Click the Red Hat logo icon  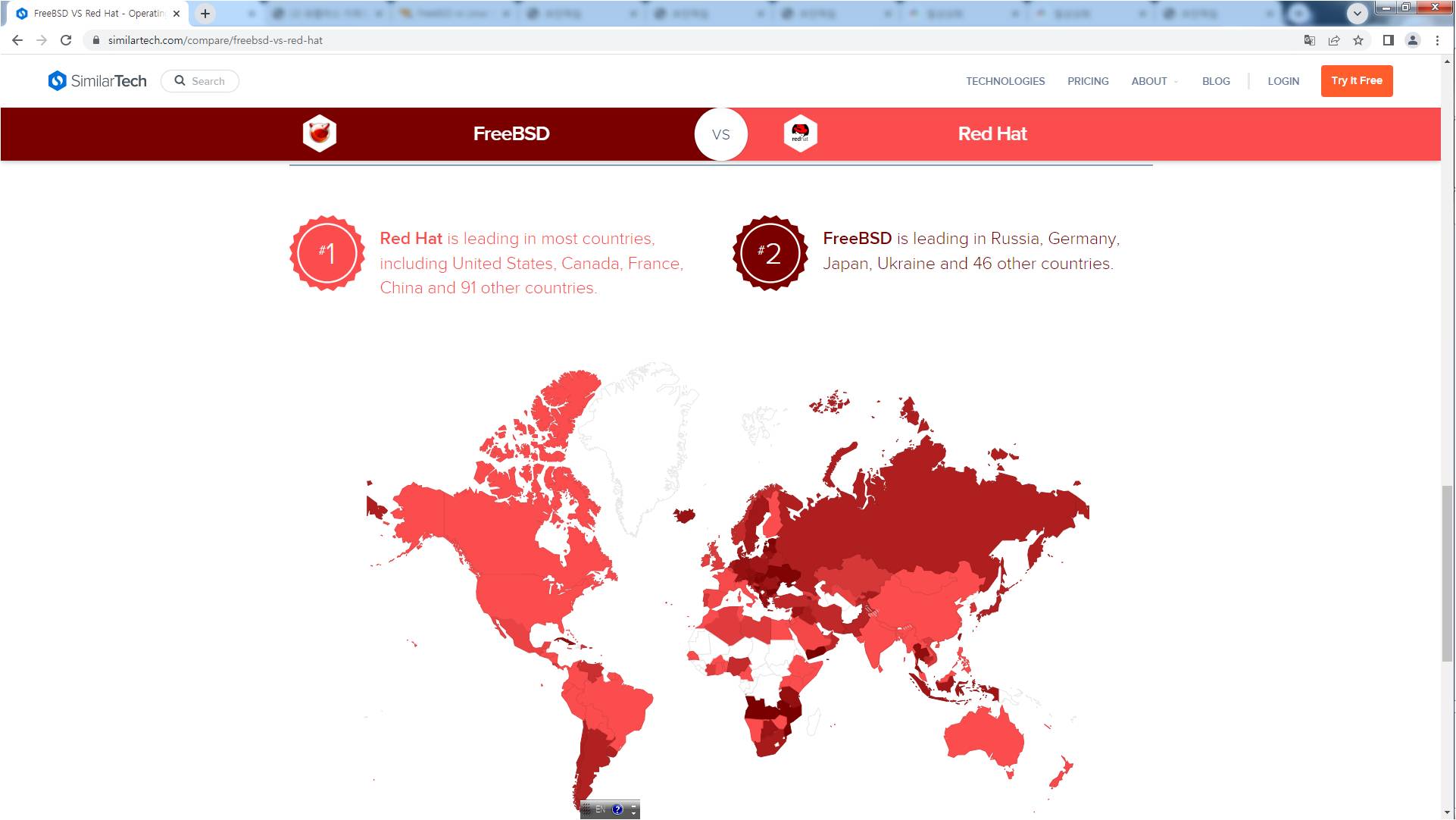pos(800,134)
